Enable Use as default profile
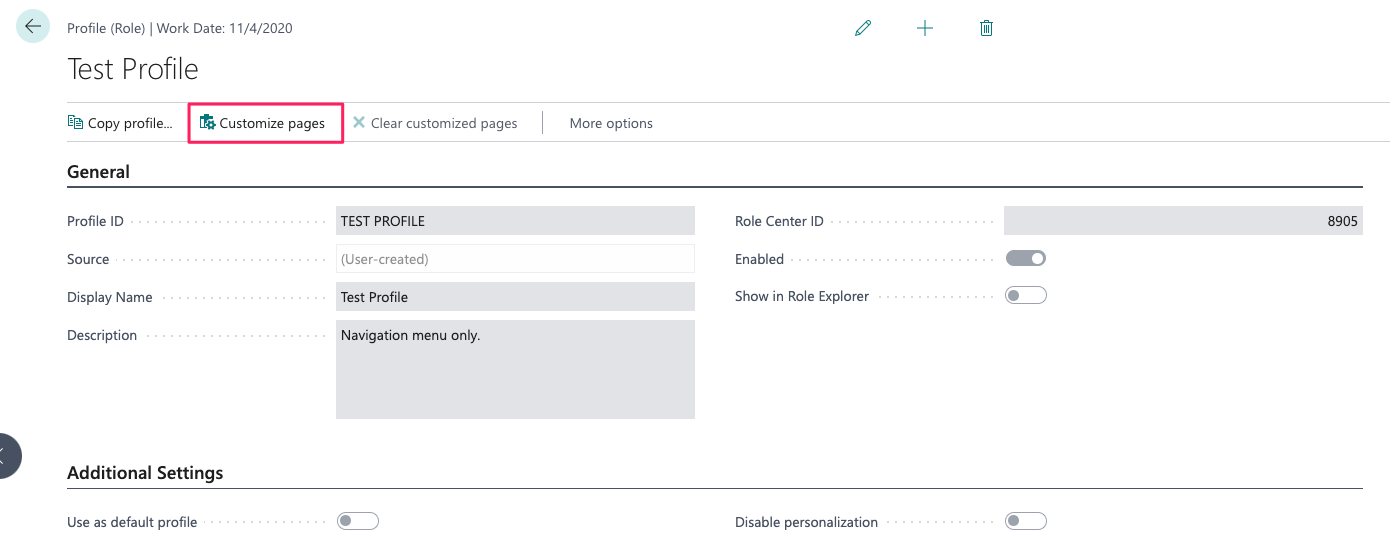The width and height of the screenshot is (1390, 537). [x=358, y=521]
